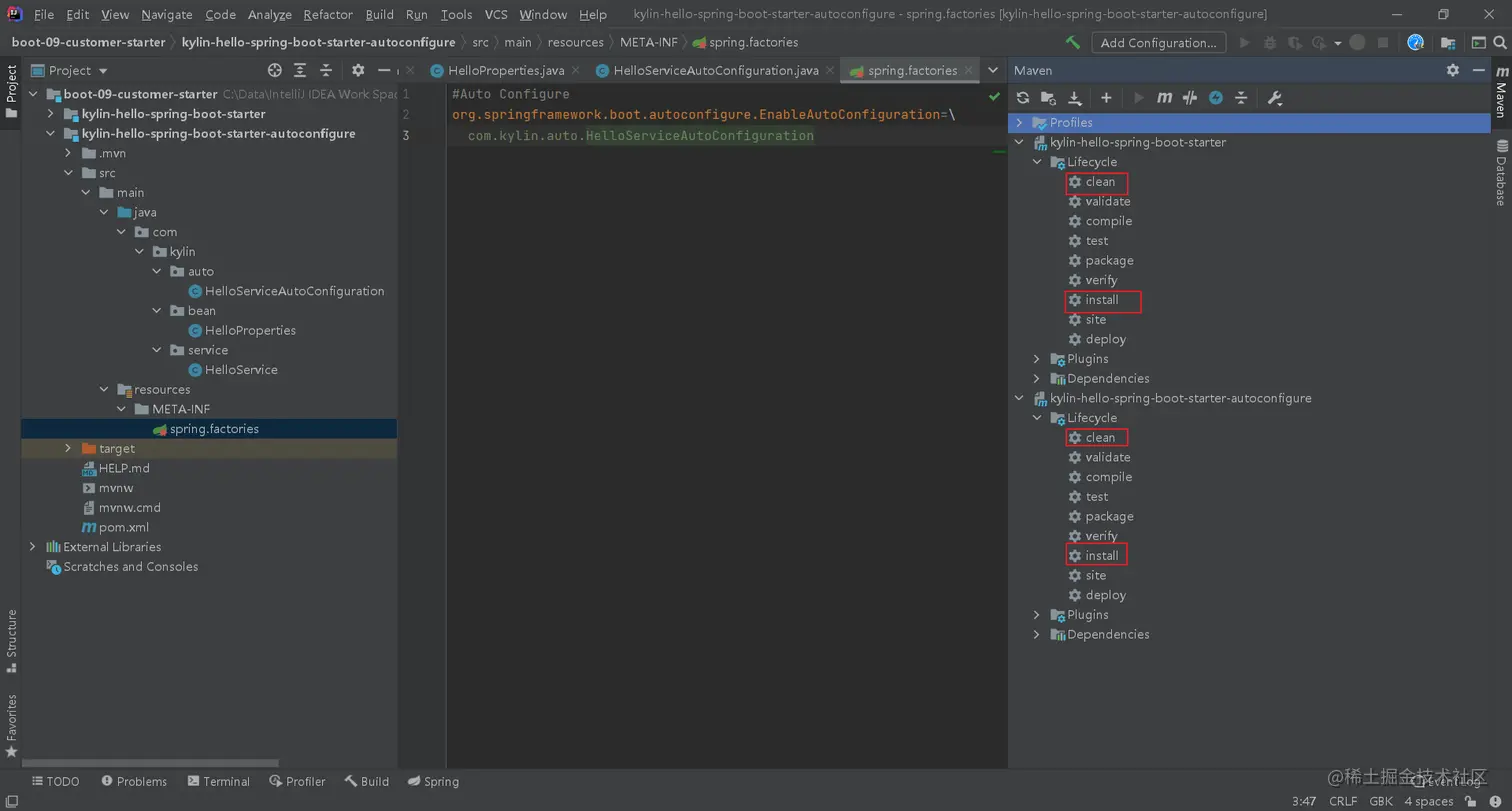Expand External Libraries node

(x=33, y=547)
